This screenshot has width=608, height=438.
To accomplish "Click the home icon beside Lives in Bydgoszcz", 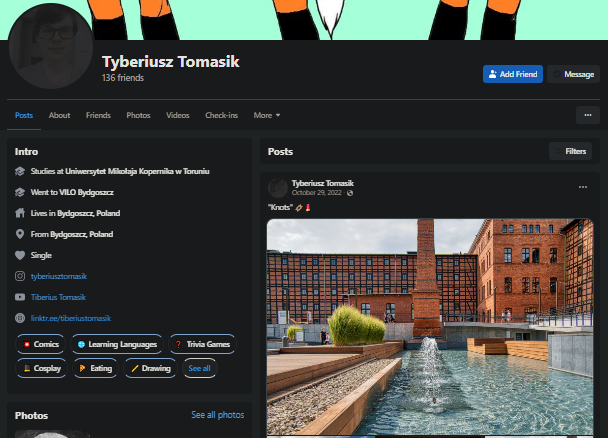I will point(20,213).
